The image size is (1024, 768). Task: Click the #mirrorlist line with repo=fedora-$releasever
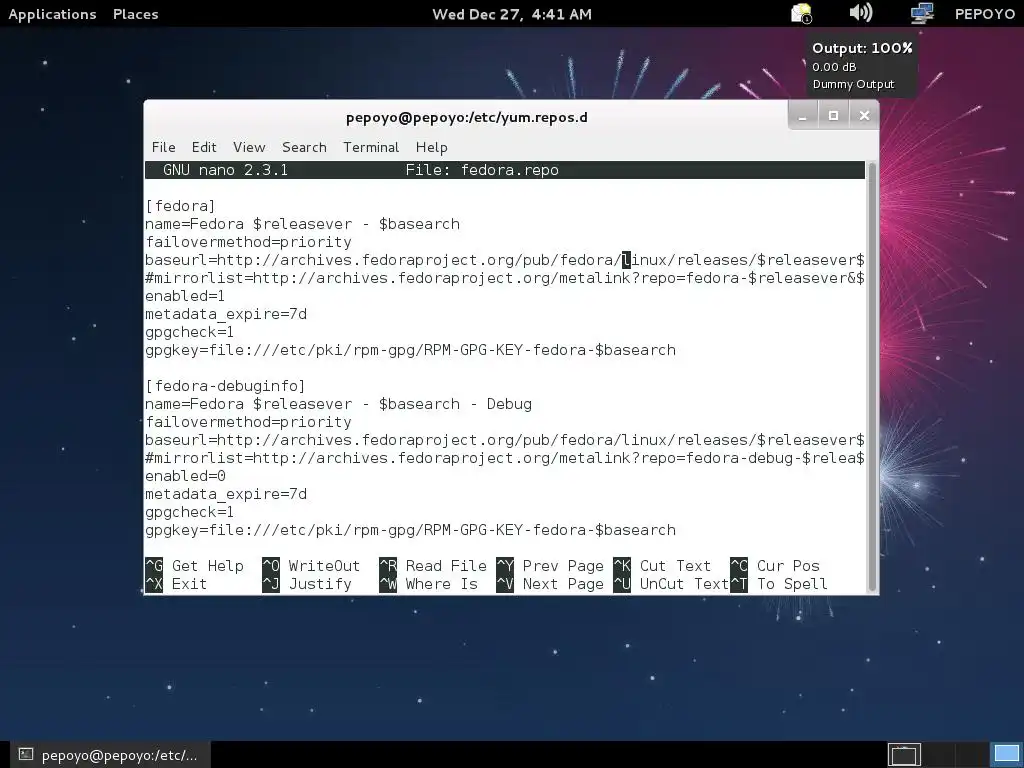[x=505, y=278]
